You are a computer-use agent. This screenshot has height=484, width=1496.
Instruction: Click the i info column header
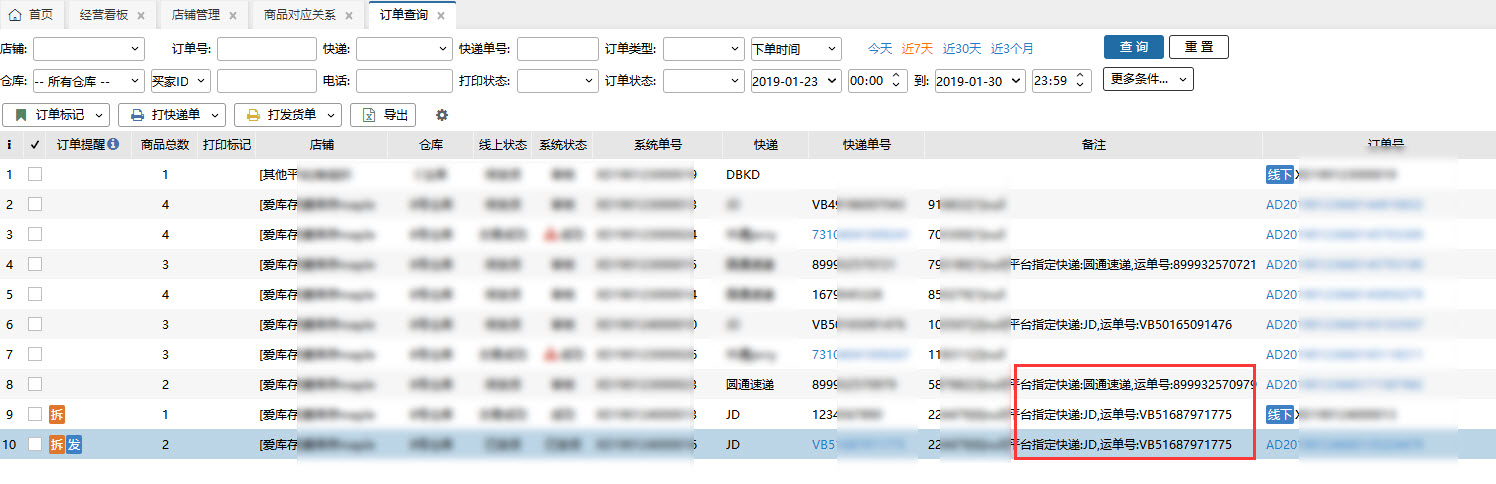10,145
